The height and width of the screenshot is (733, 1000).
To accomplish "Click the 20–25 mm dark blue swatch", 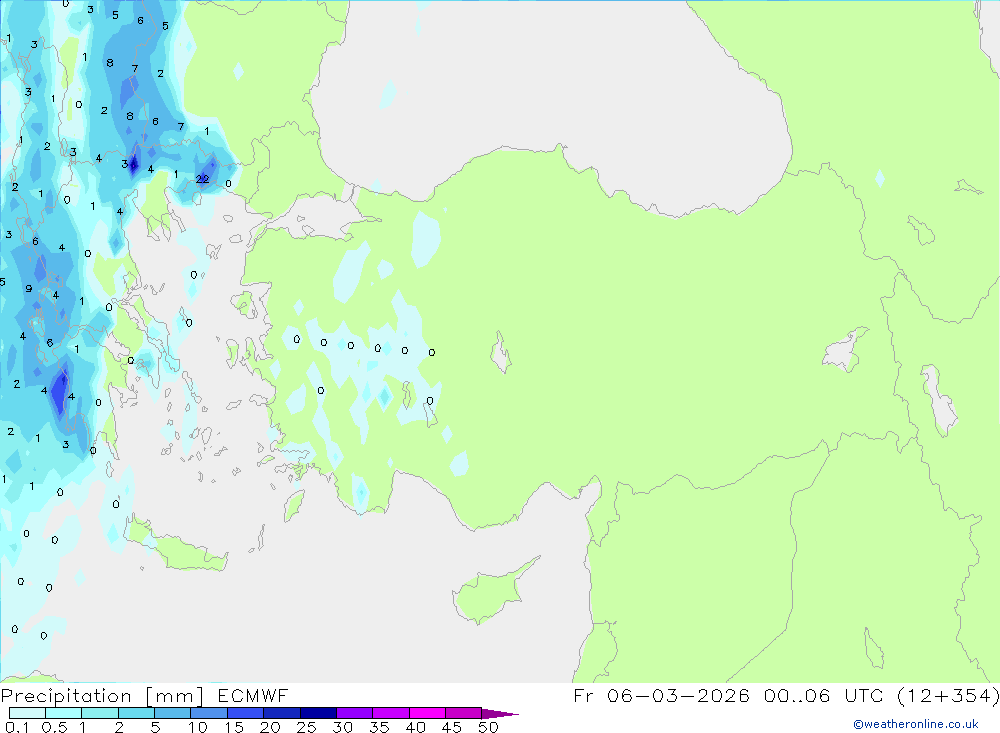I will click(x=282, y=713).
